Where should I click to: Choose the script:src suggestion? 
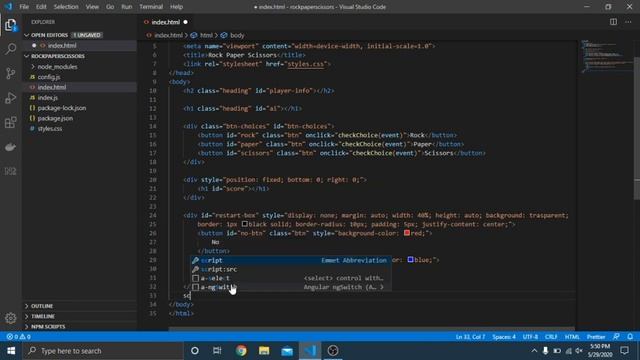[x=290, y=269]
